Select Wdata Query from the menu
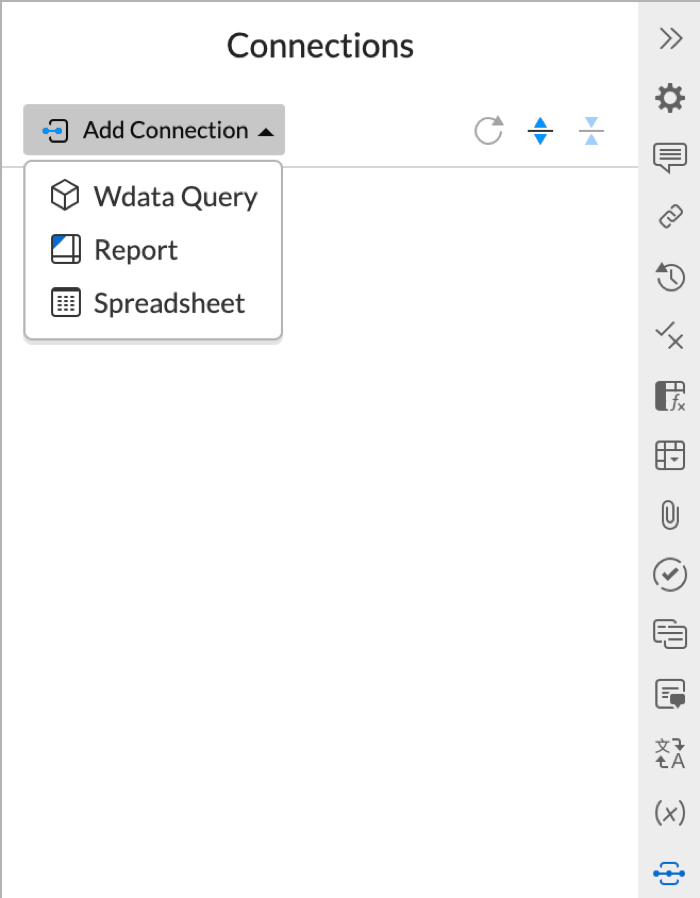This screenshot has width=700, height=898. (x=153, y=196)
